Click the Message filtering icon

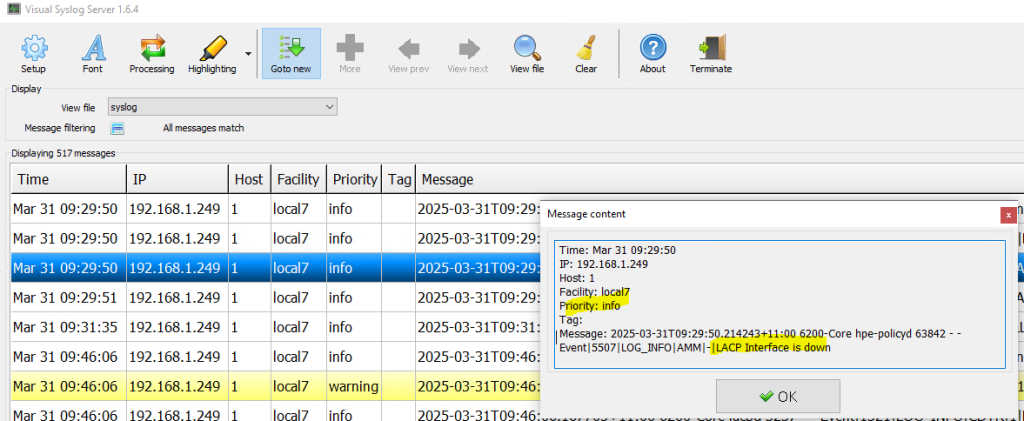[117, 128]
